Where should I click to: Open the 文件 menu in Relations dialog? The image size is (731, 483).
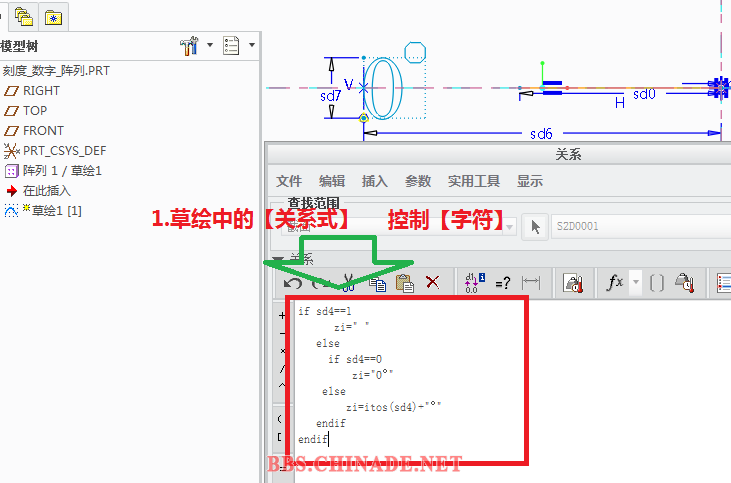tap(289, 181)
